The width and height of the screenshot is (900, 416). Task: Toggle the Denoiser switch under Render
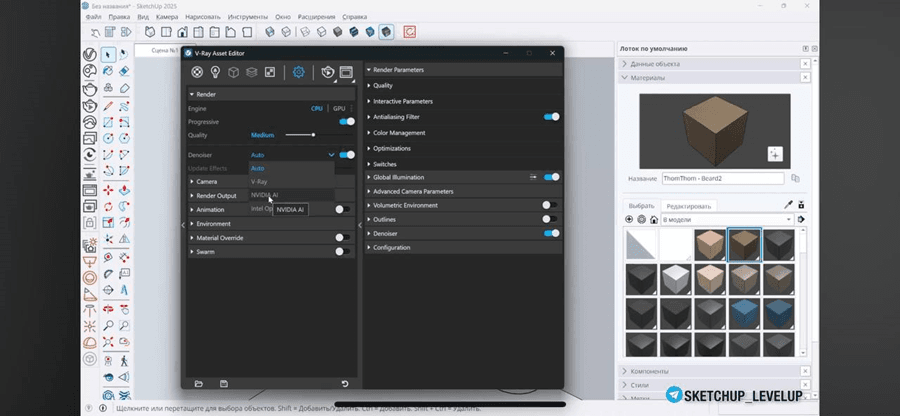[x=347, y=155]
